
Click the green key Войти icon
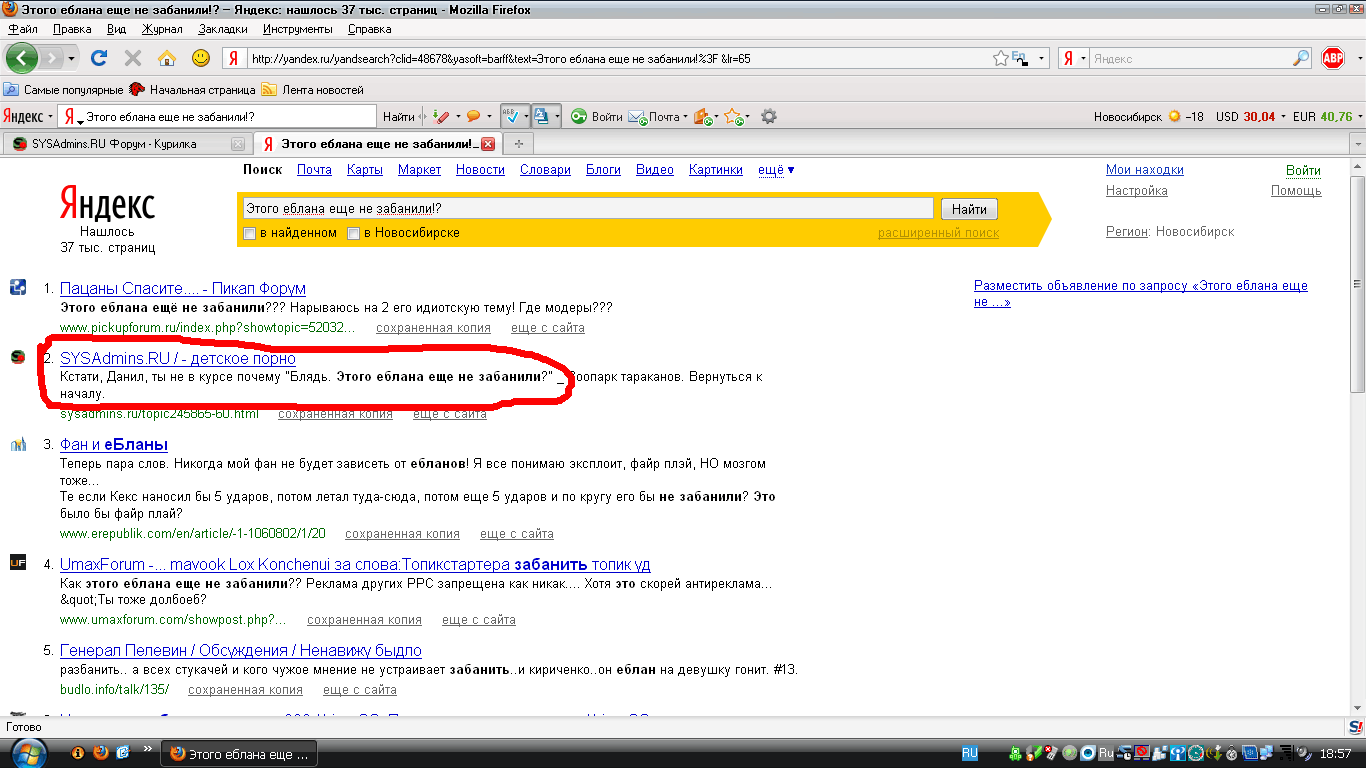click(579, 117)
